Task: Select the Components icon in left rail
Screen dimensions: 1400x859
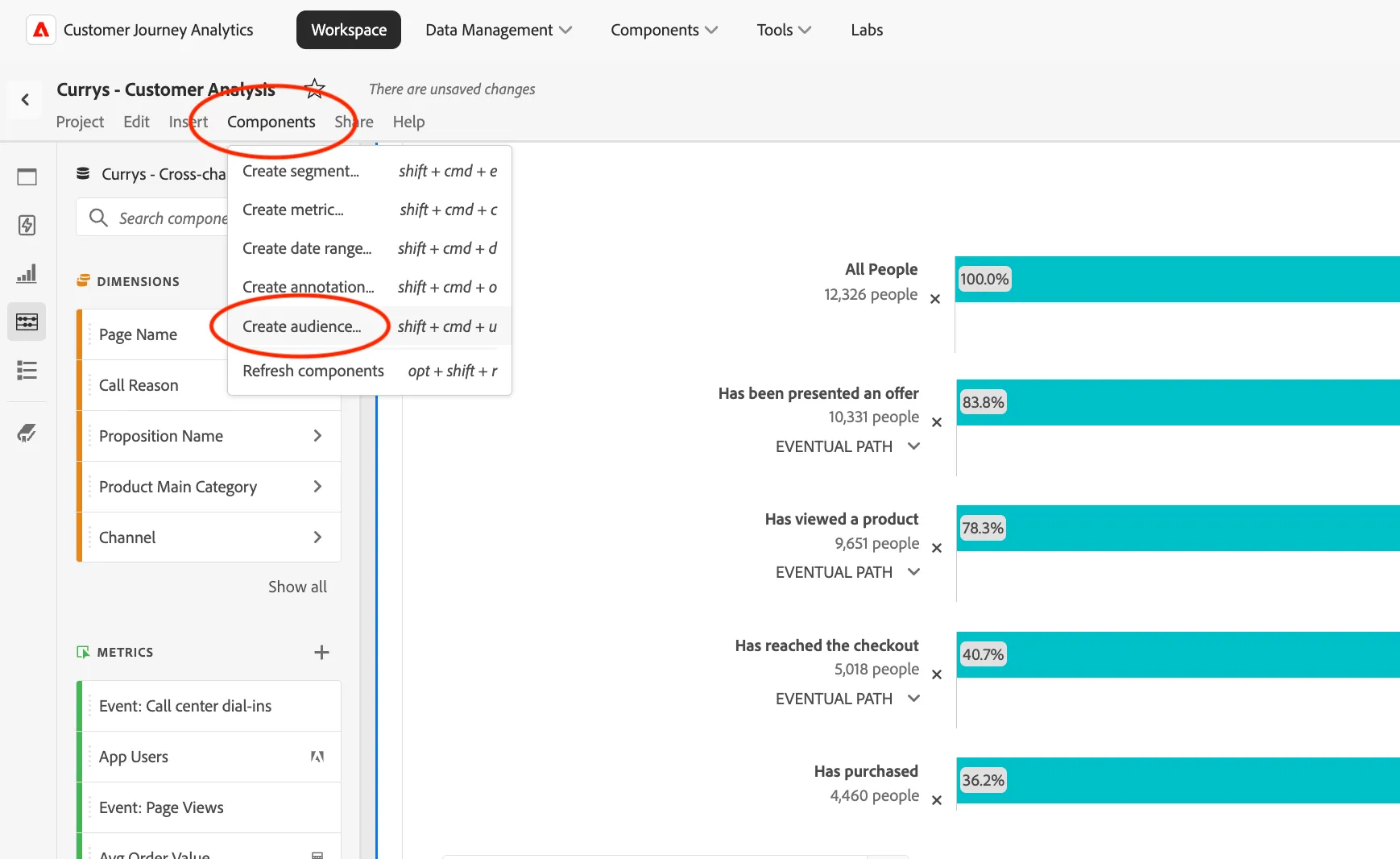Action: tap(27, 322)
